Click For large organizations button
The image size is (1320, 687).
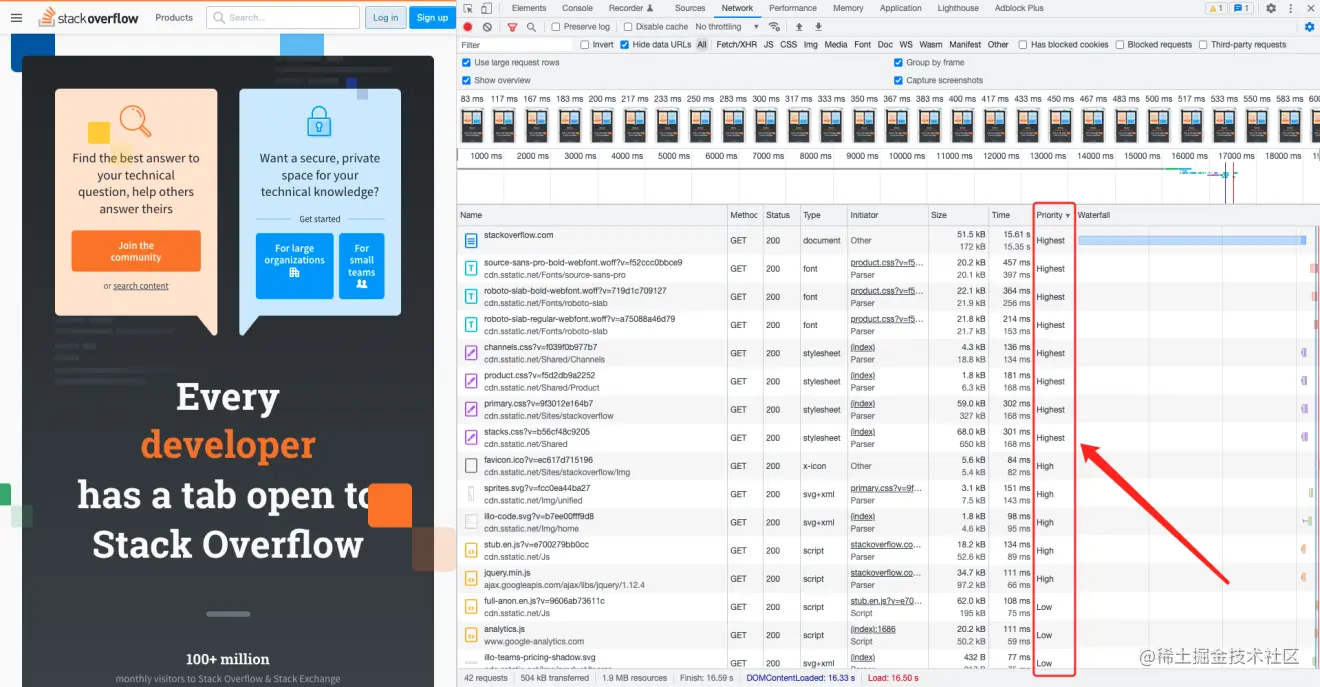tap(294, 266)
